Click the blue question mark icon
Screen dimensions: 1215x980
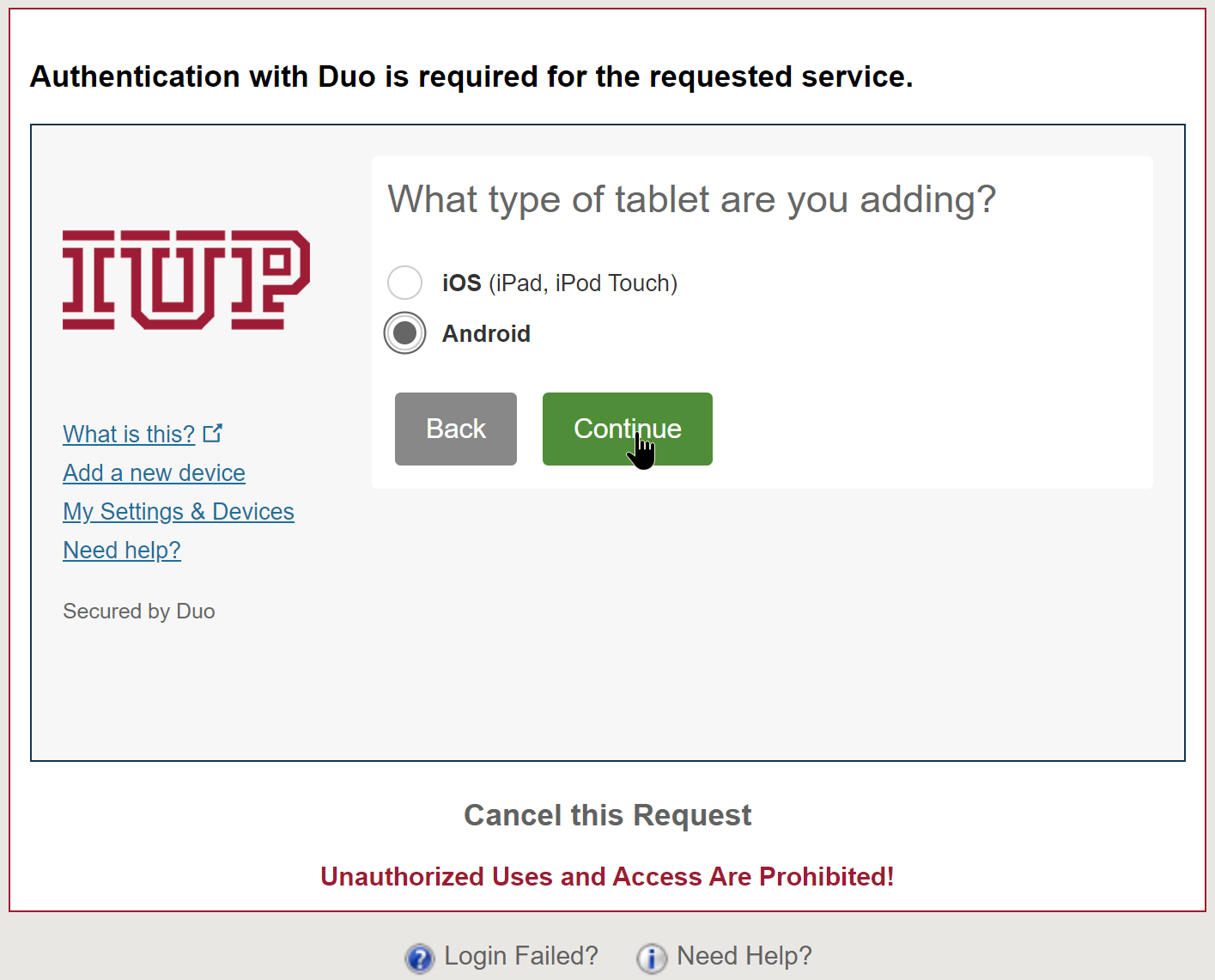420,958
